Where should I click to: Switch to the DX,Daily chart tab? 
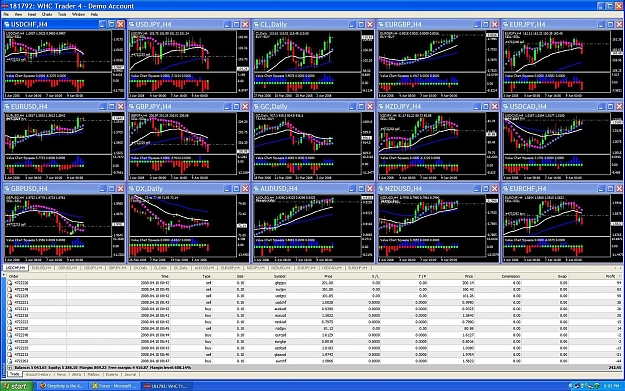pos(140,268)
